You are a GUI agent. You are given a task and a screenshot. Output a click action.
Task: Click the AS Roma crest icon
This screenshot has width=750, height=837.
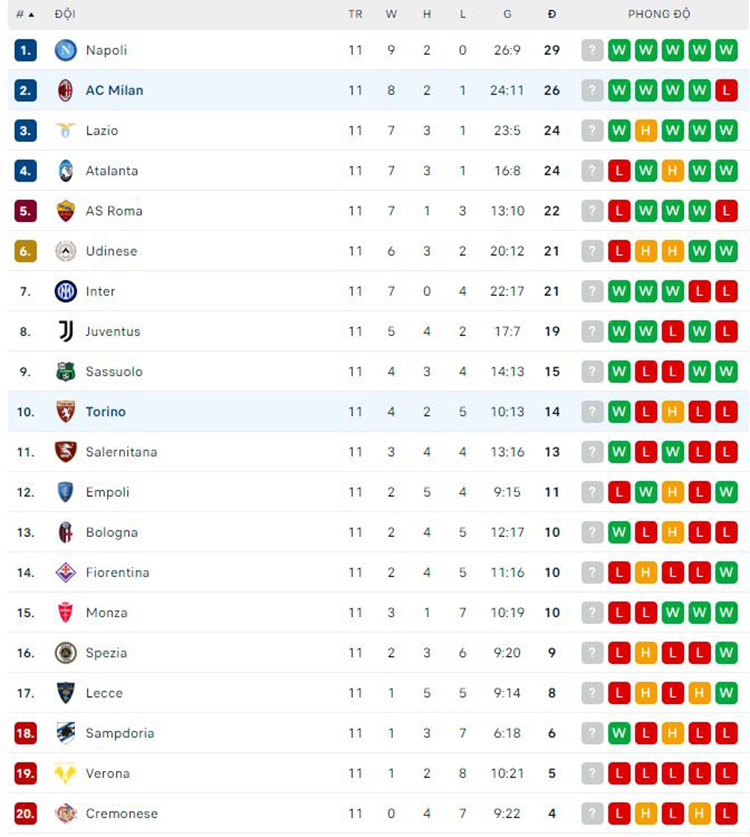pyautogui.click(x=65, y=211)
